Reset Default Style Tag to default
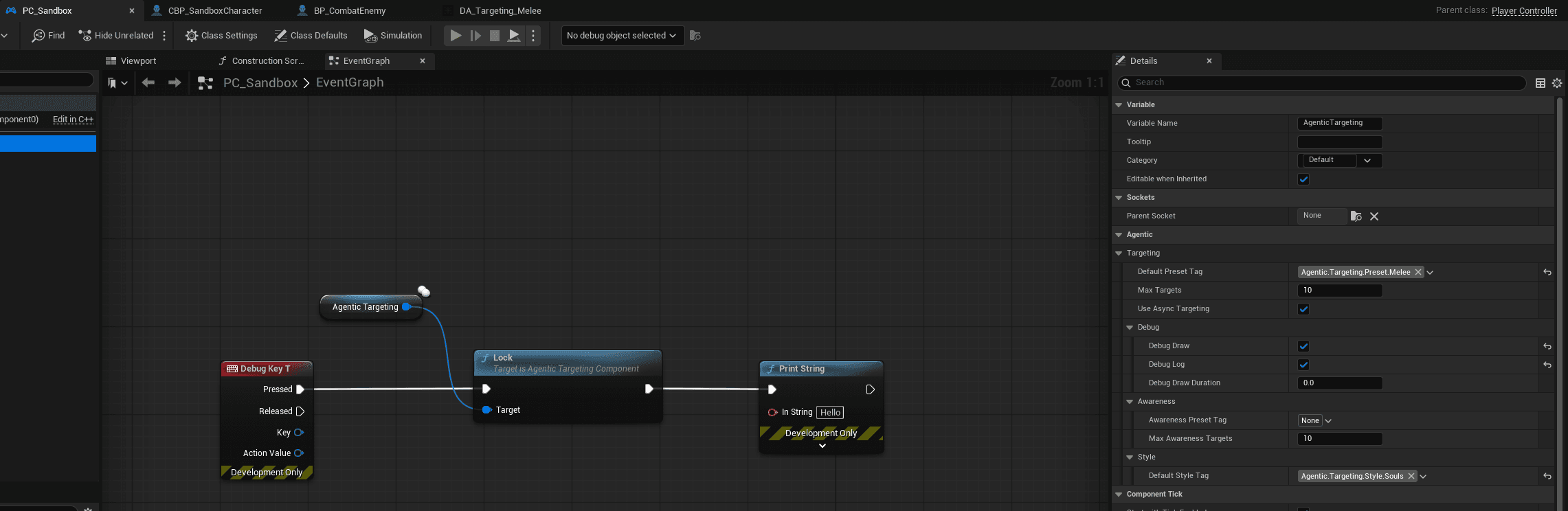Screen dimensions: 1568x511 1547,476
